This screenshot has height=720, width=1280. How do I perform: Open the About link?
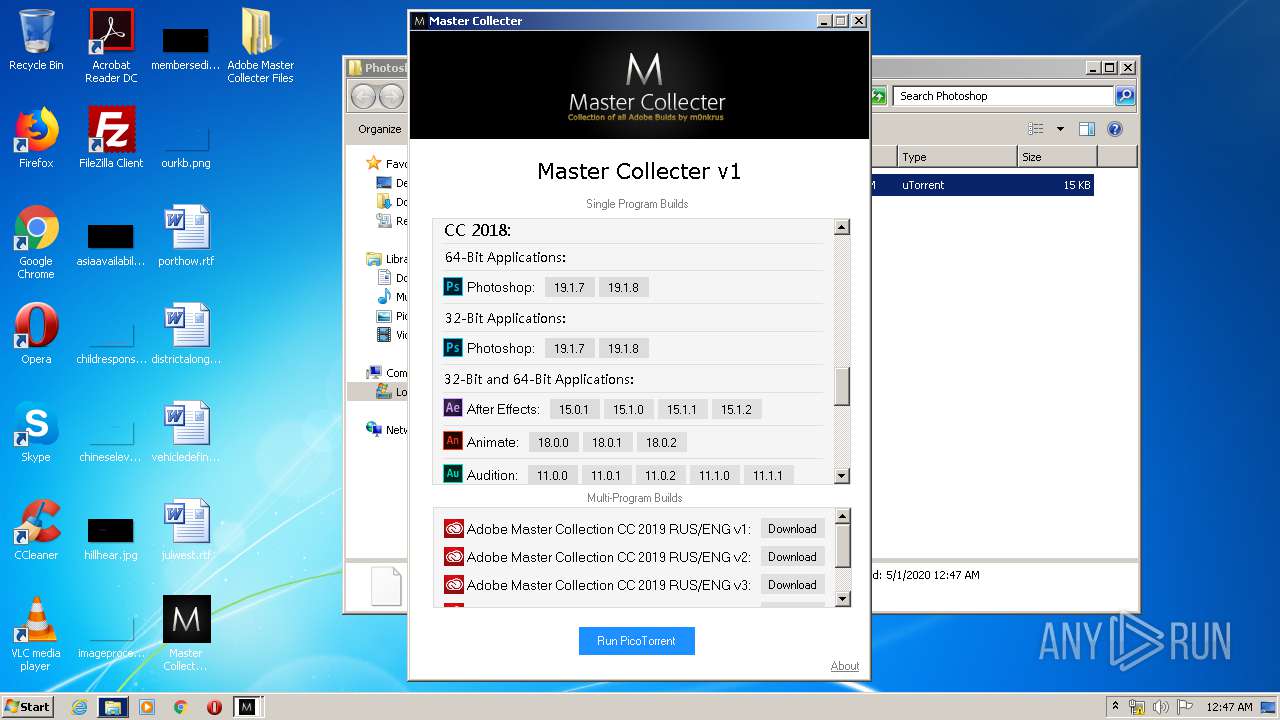click(x=845, y=666)
